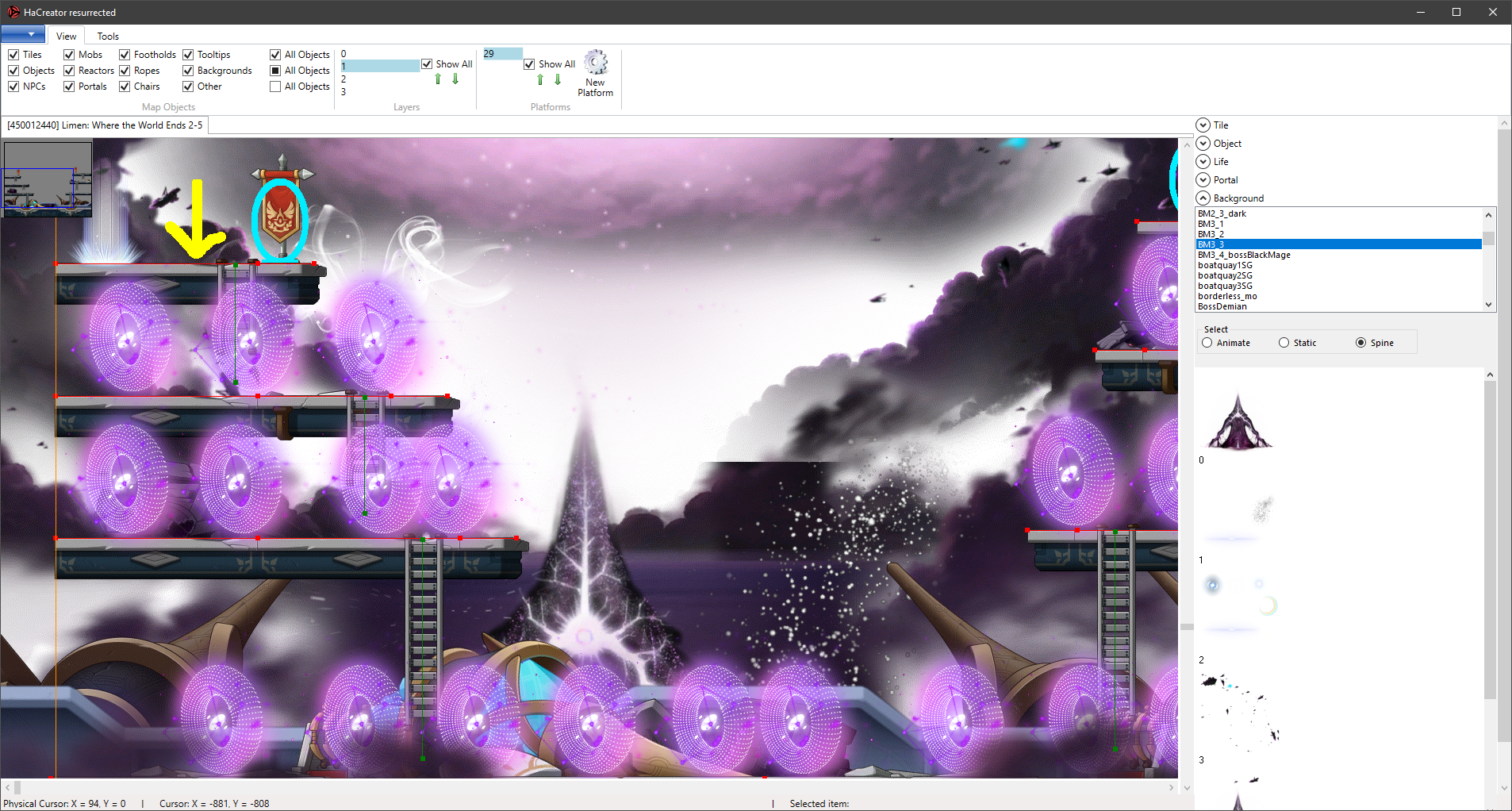Uncheck the Tiles checkbox
Viewport: 1512px width, 811px height.
pos(13,54)
